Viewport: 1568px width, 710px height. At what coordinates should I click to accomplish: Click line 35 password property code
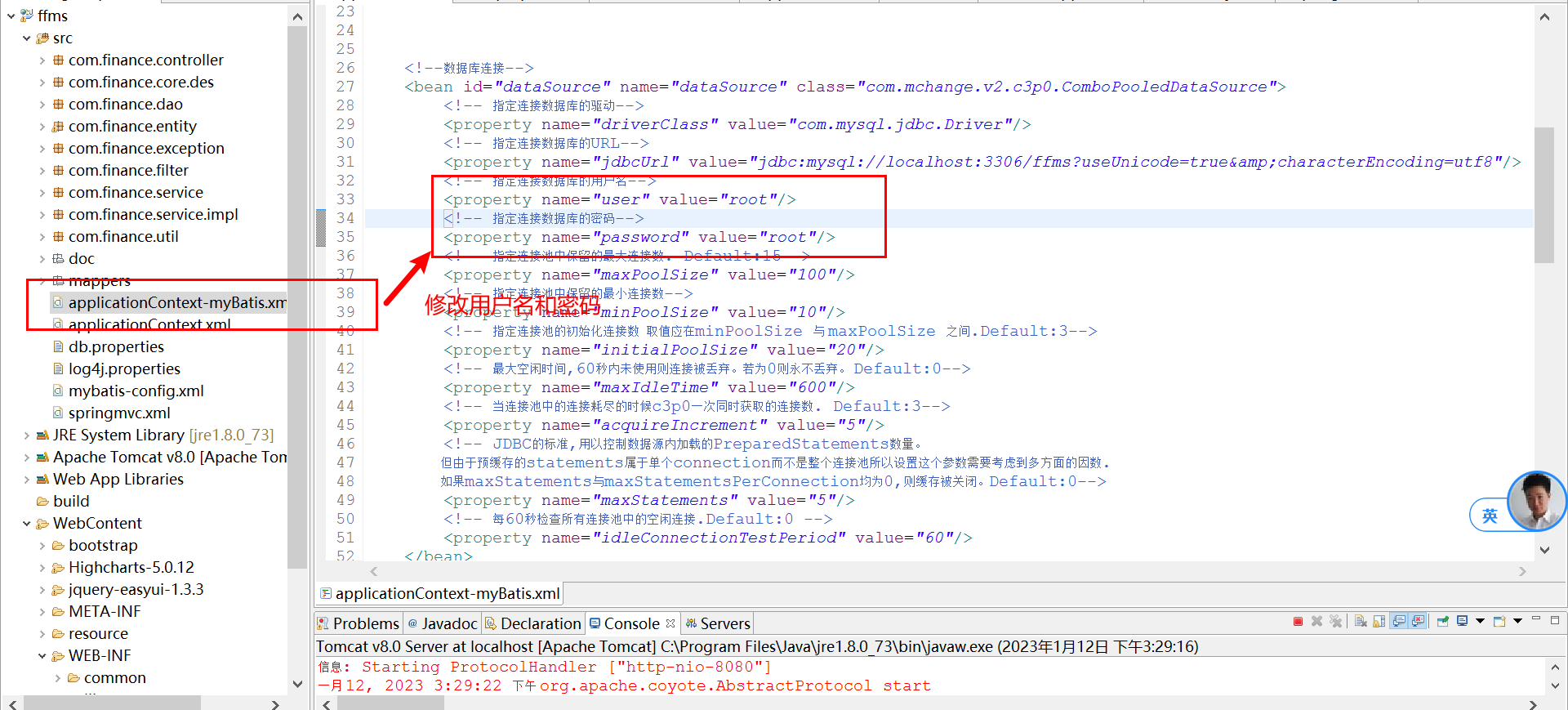click(639, 237)
